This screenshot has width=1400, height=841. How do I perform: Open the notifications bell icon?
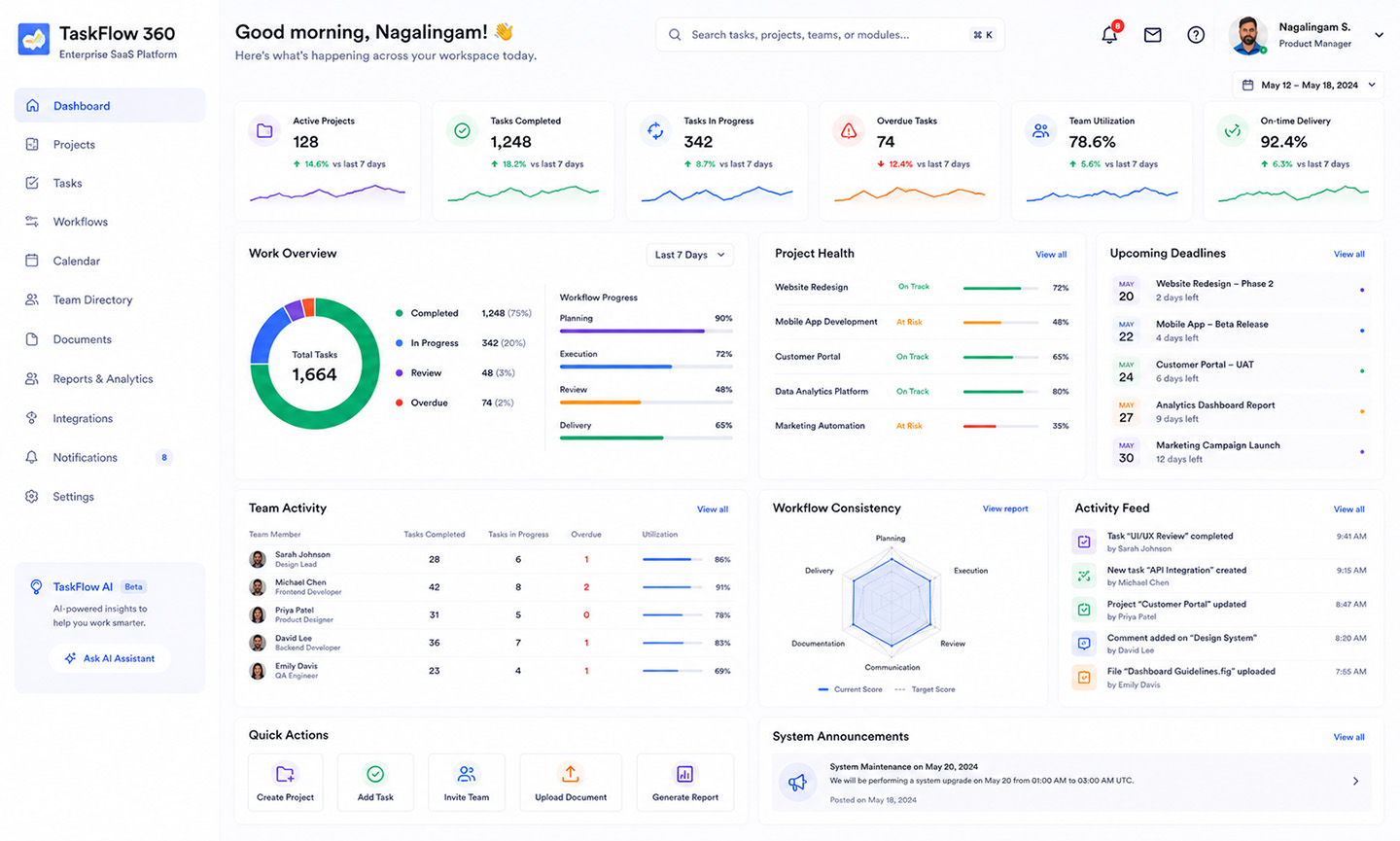coord(1109,35)
